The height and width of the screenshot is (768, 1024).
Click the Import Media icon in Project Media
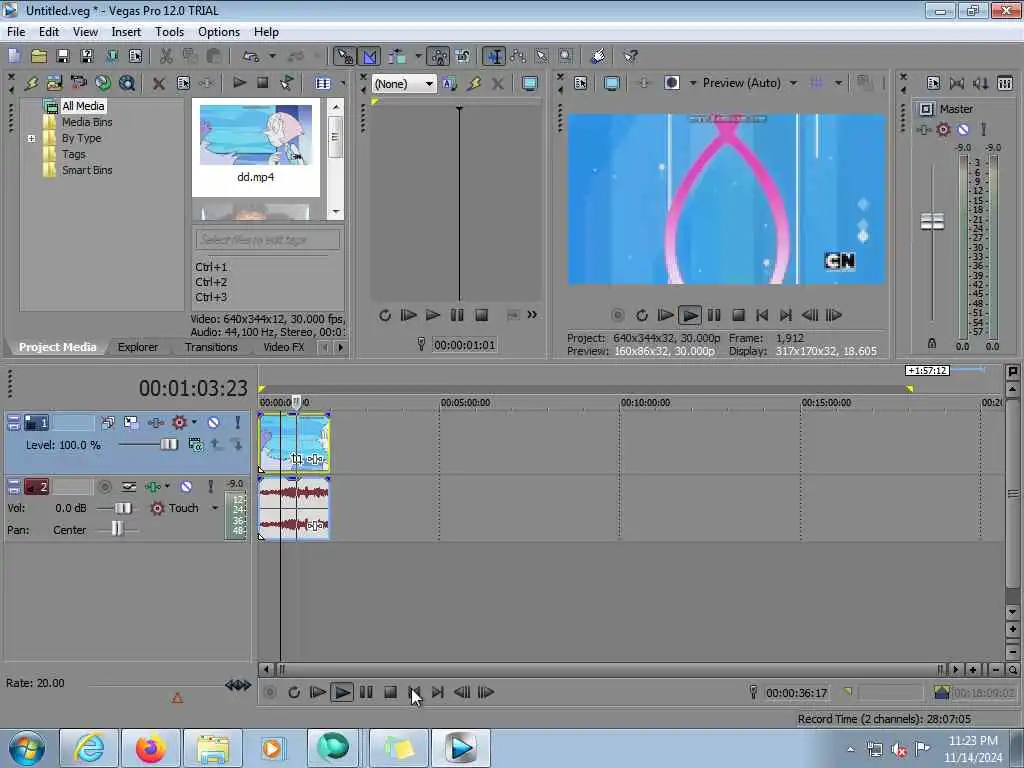tap(55, 83)
